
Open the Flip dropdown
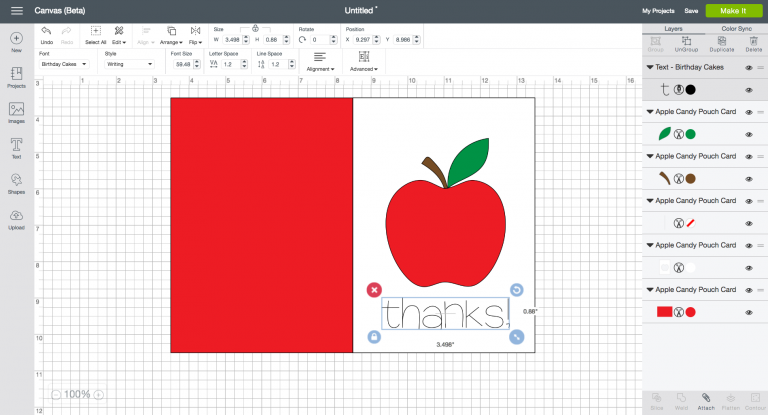195,35
